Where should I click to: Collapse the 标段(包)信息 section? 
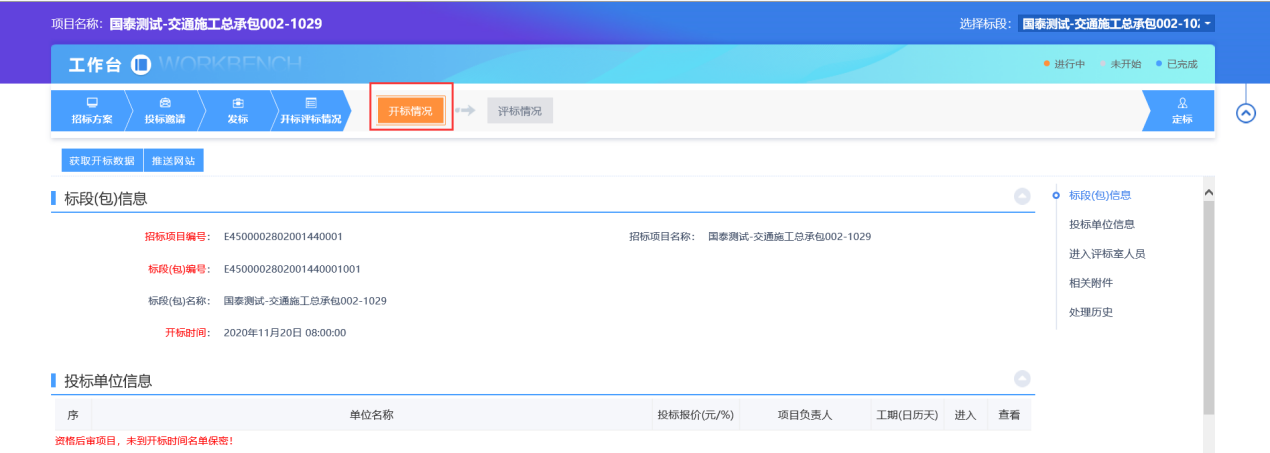point(1022,197)
